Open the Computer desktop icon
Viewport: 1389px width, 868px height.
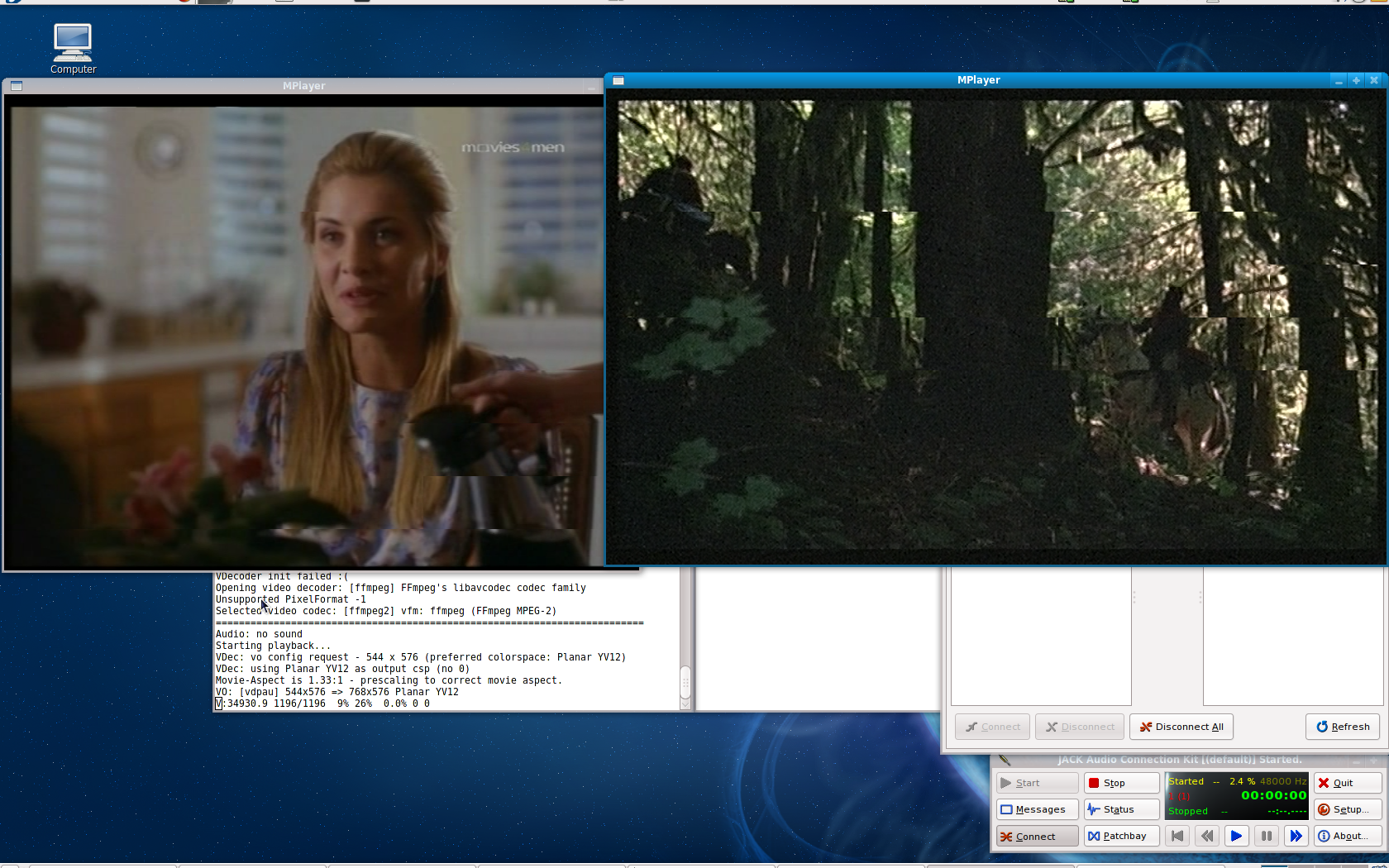click(73, 49)
